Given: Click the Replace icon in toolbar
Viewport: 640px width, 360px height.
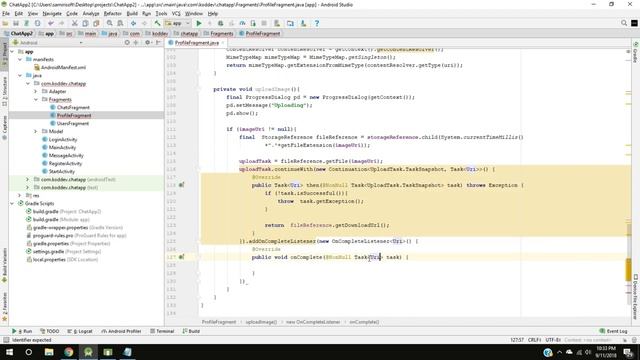Looking at the screenshot, I should click(120, 23).
